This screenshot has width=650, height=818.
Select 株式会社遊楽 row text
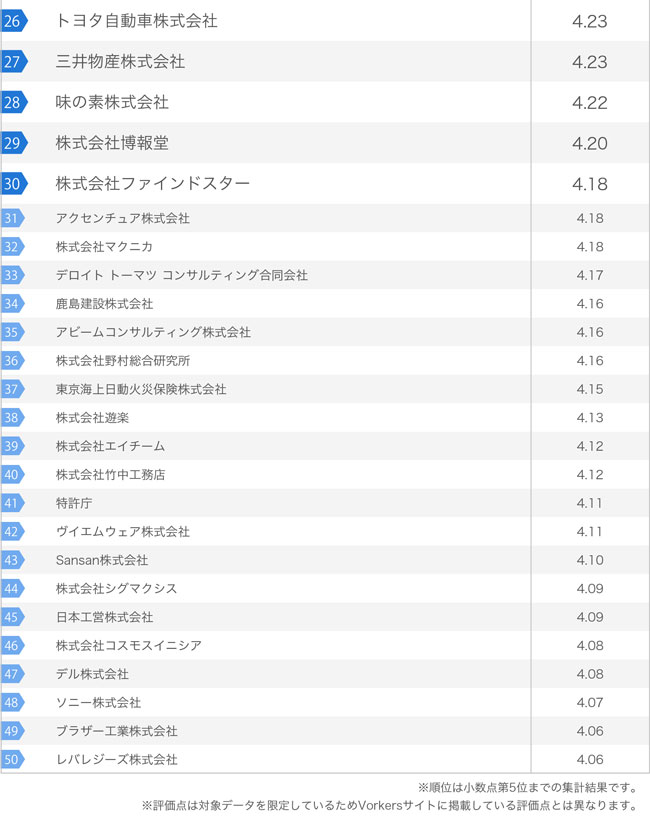click(92, 417)
